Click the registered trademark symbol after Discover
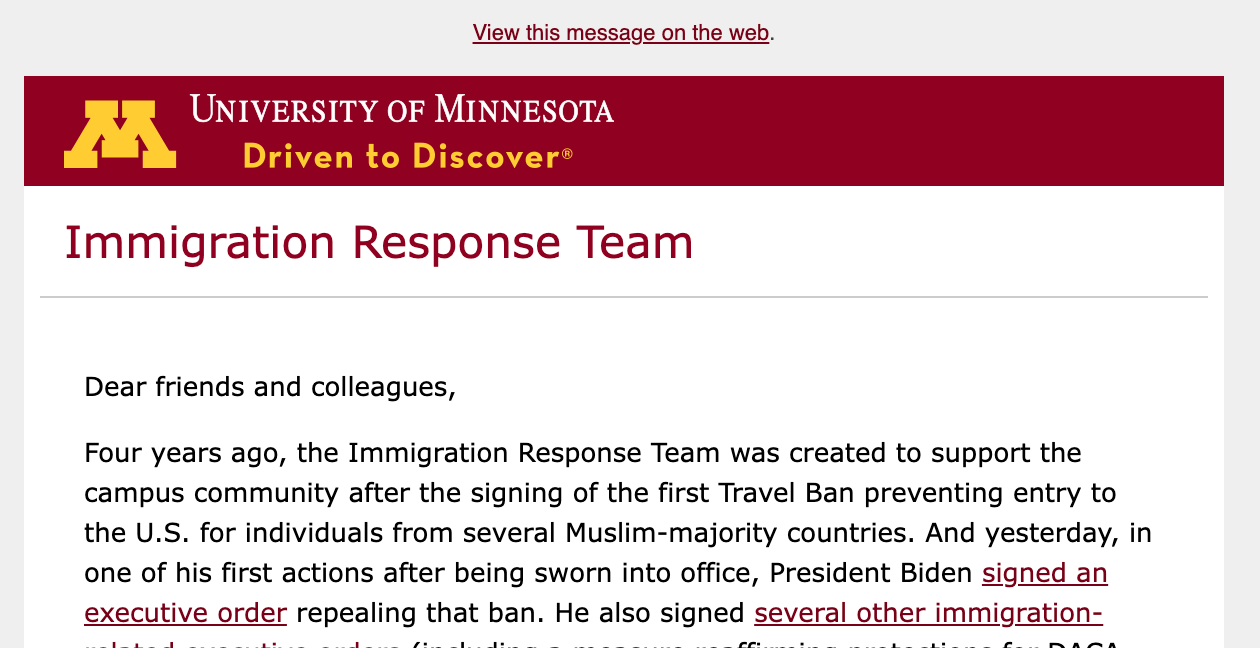The width and height of the screenshot is (1260, 648). point(567,153)
